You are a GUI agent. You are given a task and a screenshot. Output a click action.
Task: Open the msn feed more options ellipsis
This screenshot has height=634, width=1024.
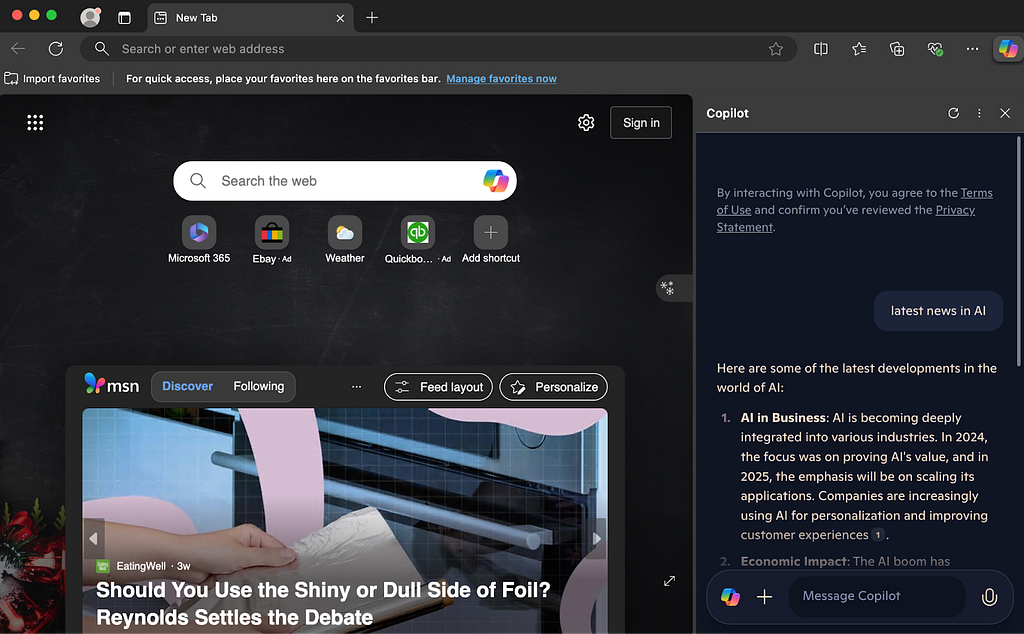click(x=357, y=387)
